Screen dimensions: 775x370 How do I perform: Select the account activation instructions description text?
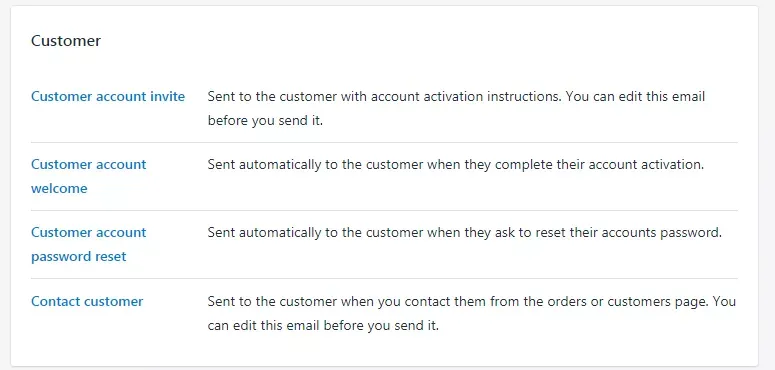coord(456,108)
